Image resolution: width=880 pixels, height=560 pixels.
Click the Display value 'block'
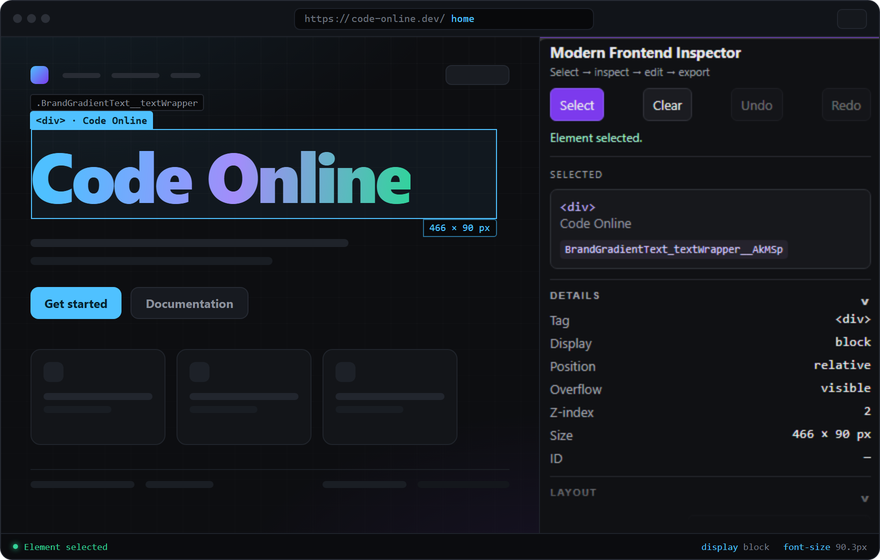click(852, 342)
